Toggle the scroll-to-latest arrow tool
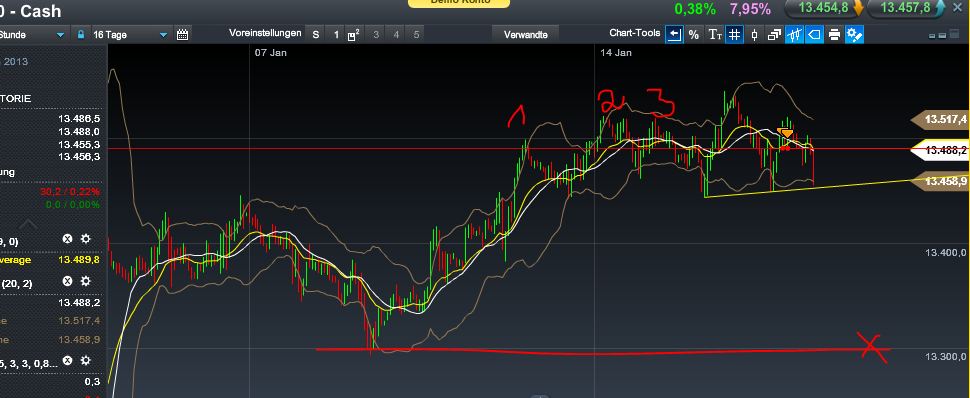The image size is (970, 398). 674,35
